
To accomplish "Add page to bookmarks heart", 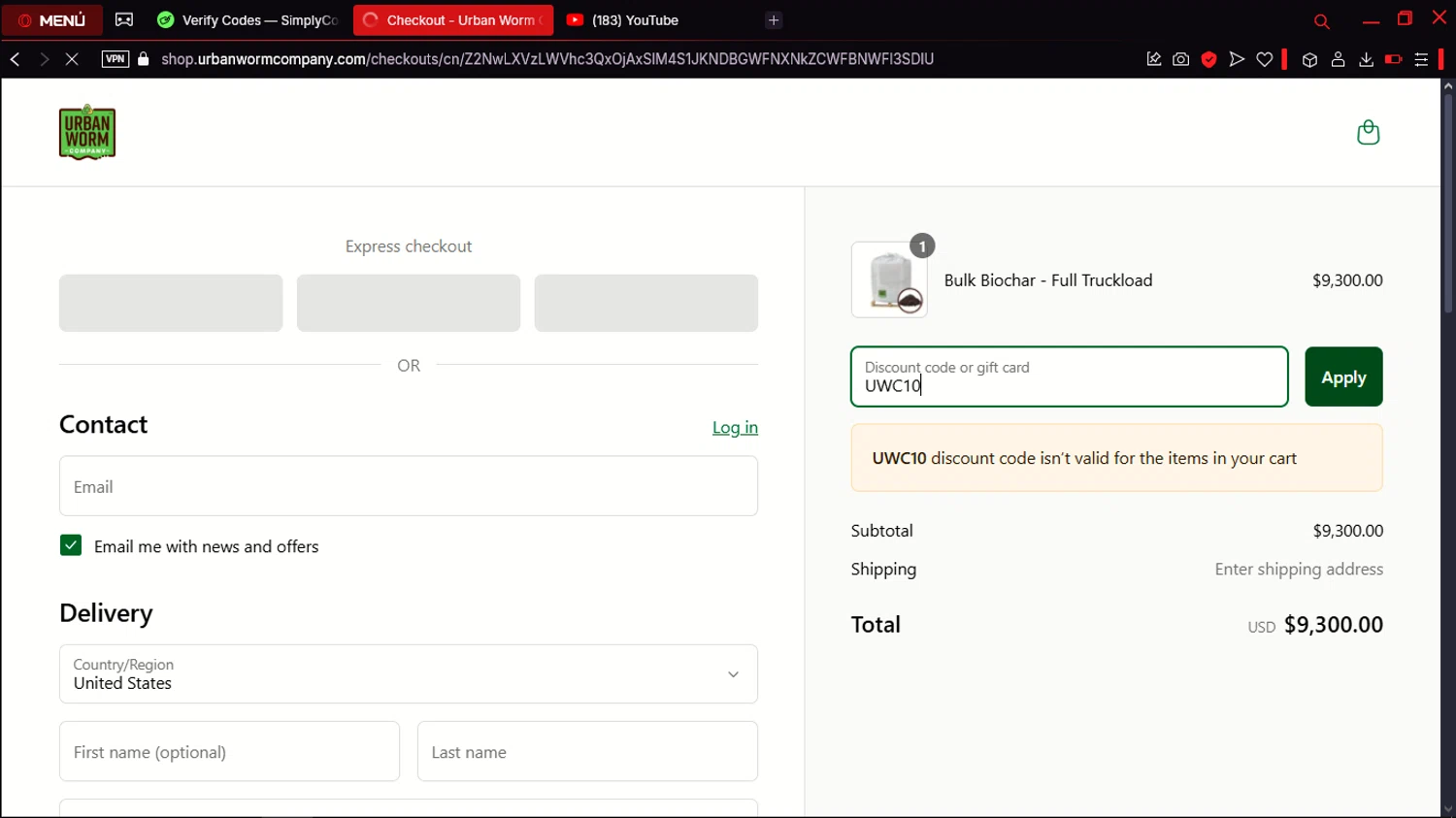I will (1264, 59).
